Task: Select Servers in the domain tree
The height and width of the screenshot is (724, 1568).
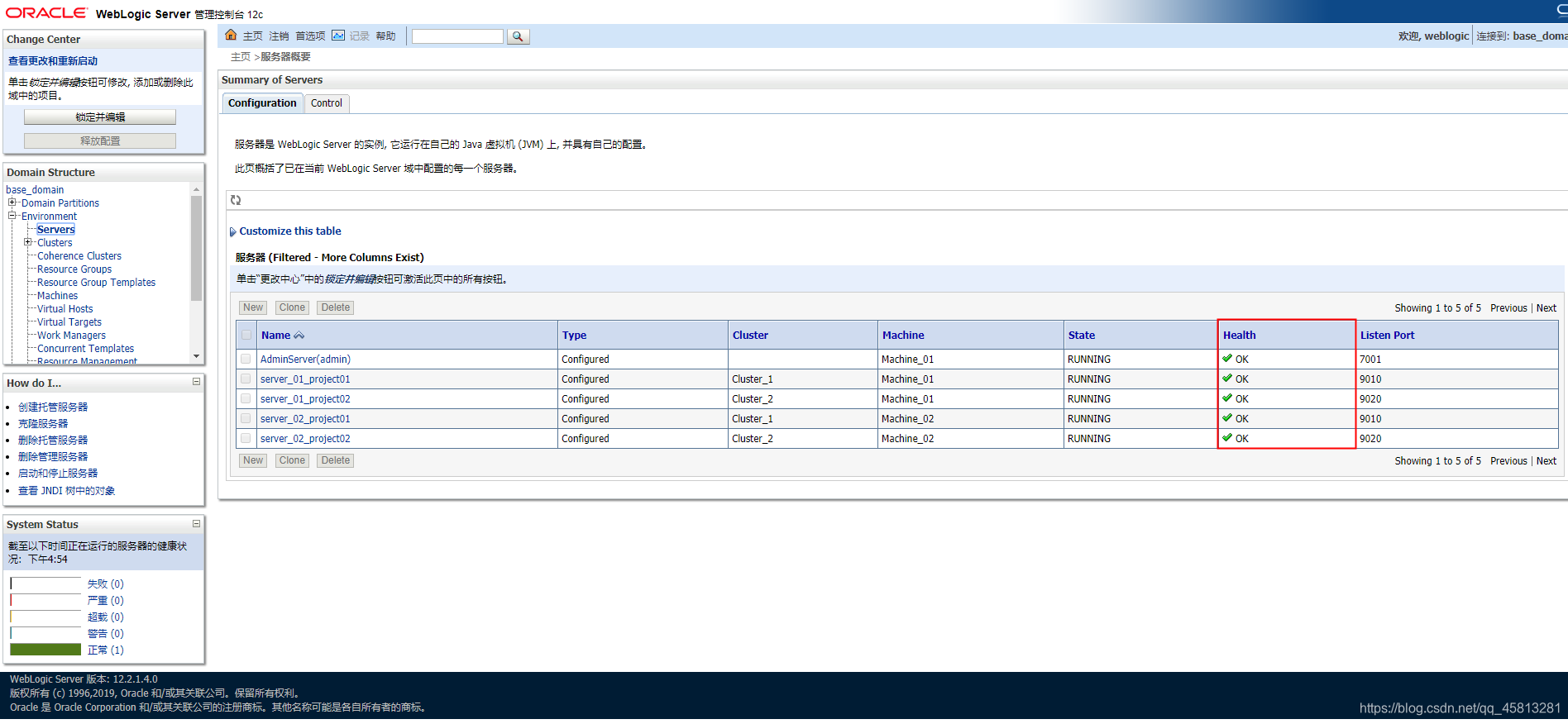Action: [x=56, y=229]
